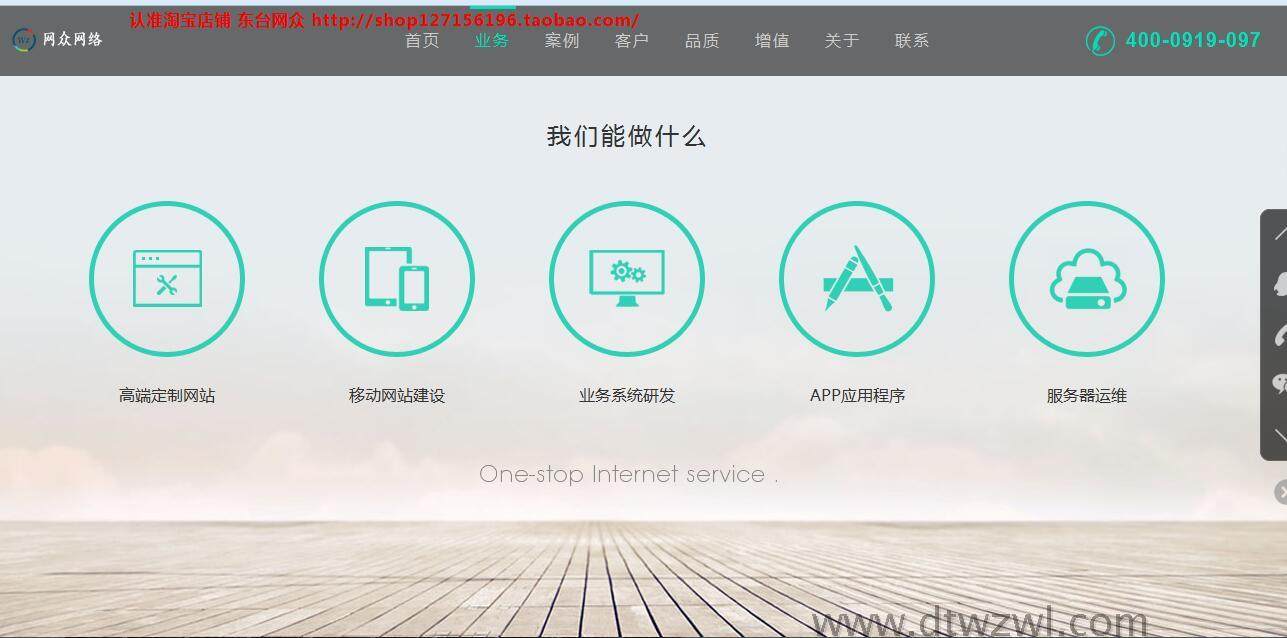This screenshot has height=638, width=1287.
Task: Click the 联系 navigation link
Action: point(912,40)
